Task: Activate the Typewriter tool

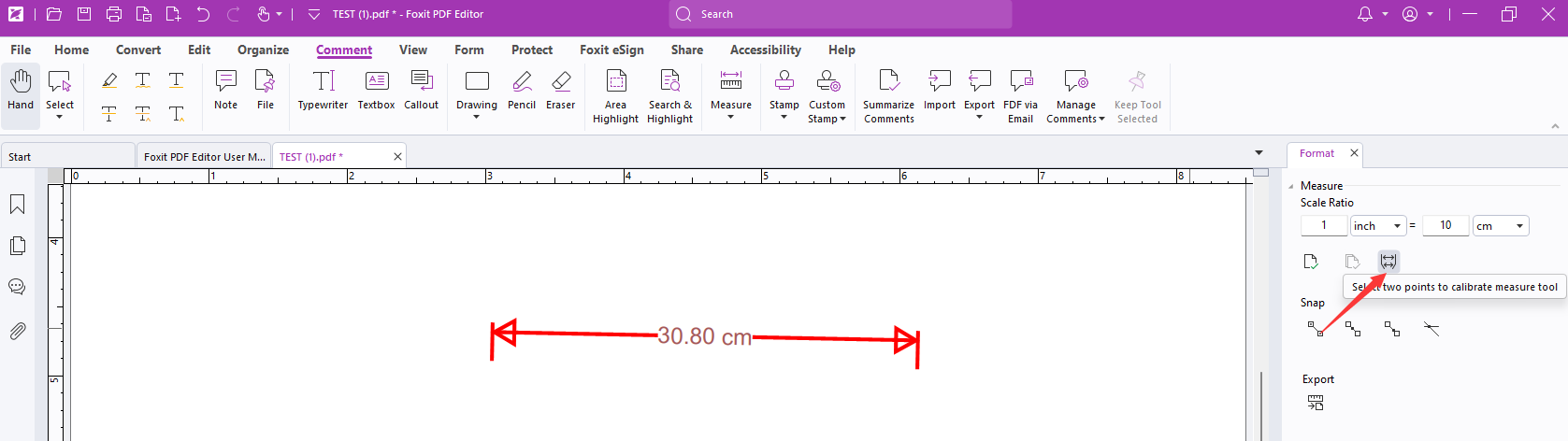Action: 324,90
